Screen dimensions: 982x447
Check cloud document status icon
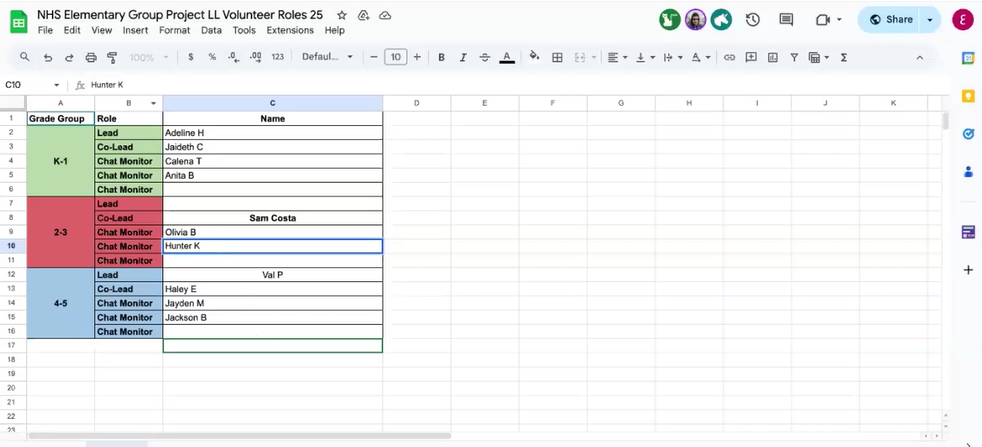pyautogui.click(x=385, y=16)
